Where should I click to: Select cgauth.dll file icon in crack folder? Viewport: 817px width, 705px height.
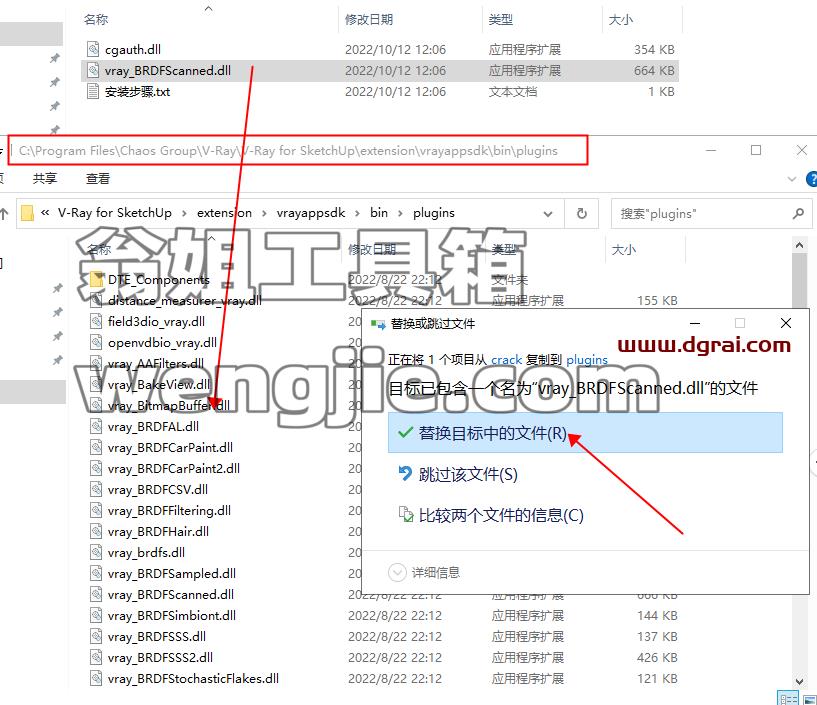(x=93, y=50)
